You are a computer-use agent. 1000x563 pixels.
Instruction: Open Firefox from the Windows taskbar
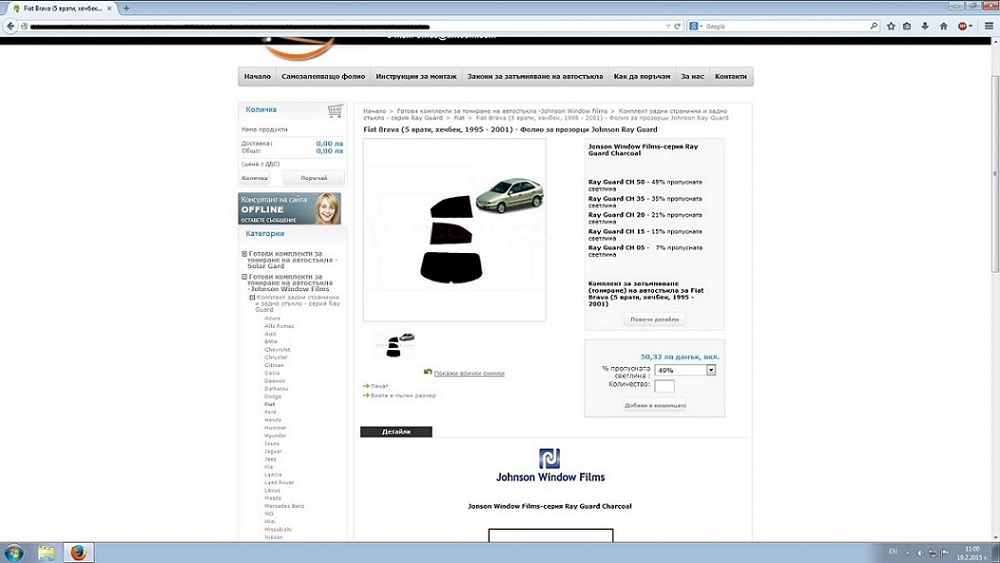tap(78, 552)
